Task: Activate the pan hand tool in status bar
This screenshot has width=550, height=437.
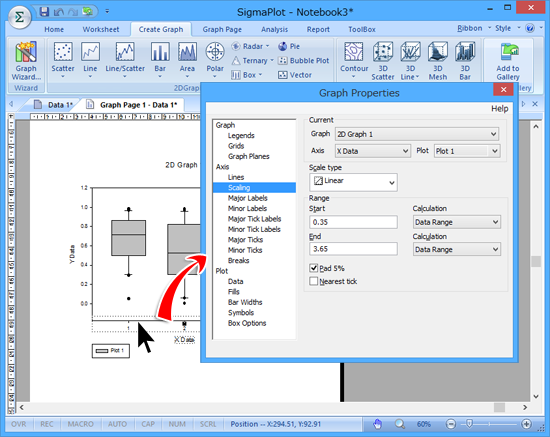Action: point(377,424)
